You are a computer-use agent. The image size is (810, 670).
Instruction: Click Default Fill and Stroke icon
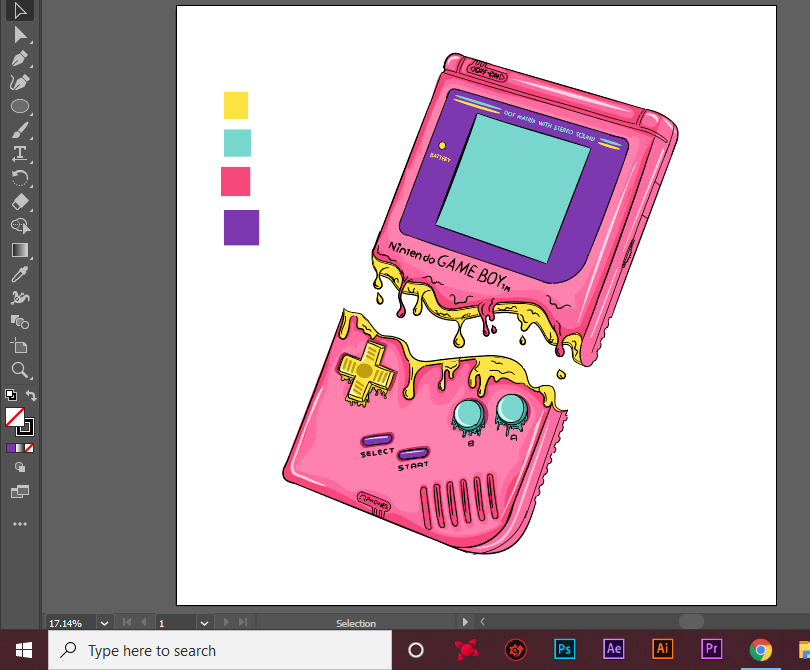[11, 395]
